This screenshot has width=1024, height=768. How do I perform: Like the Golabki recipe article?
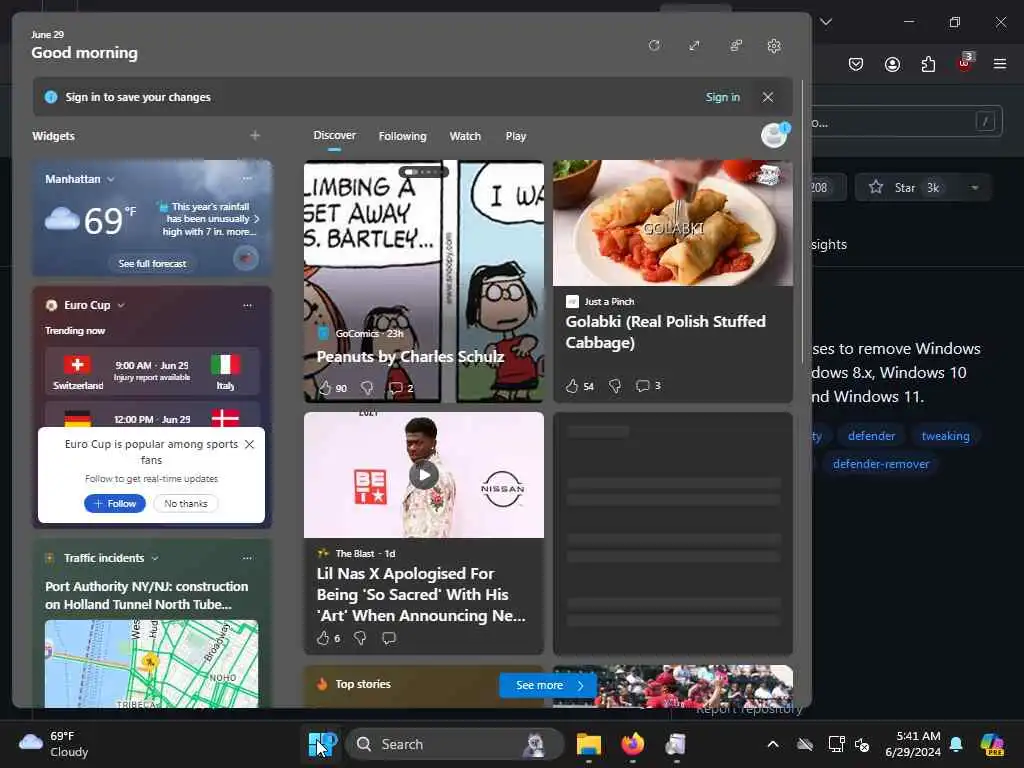tap(572, 386)
